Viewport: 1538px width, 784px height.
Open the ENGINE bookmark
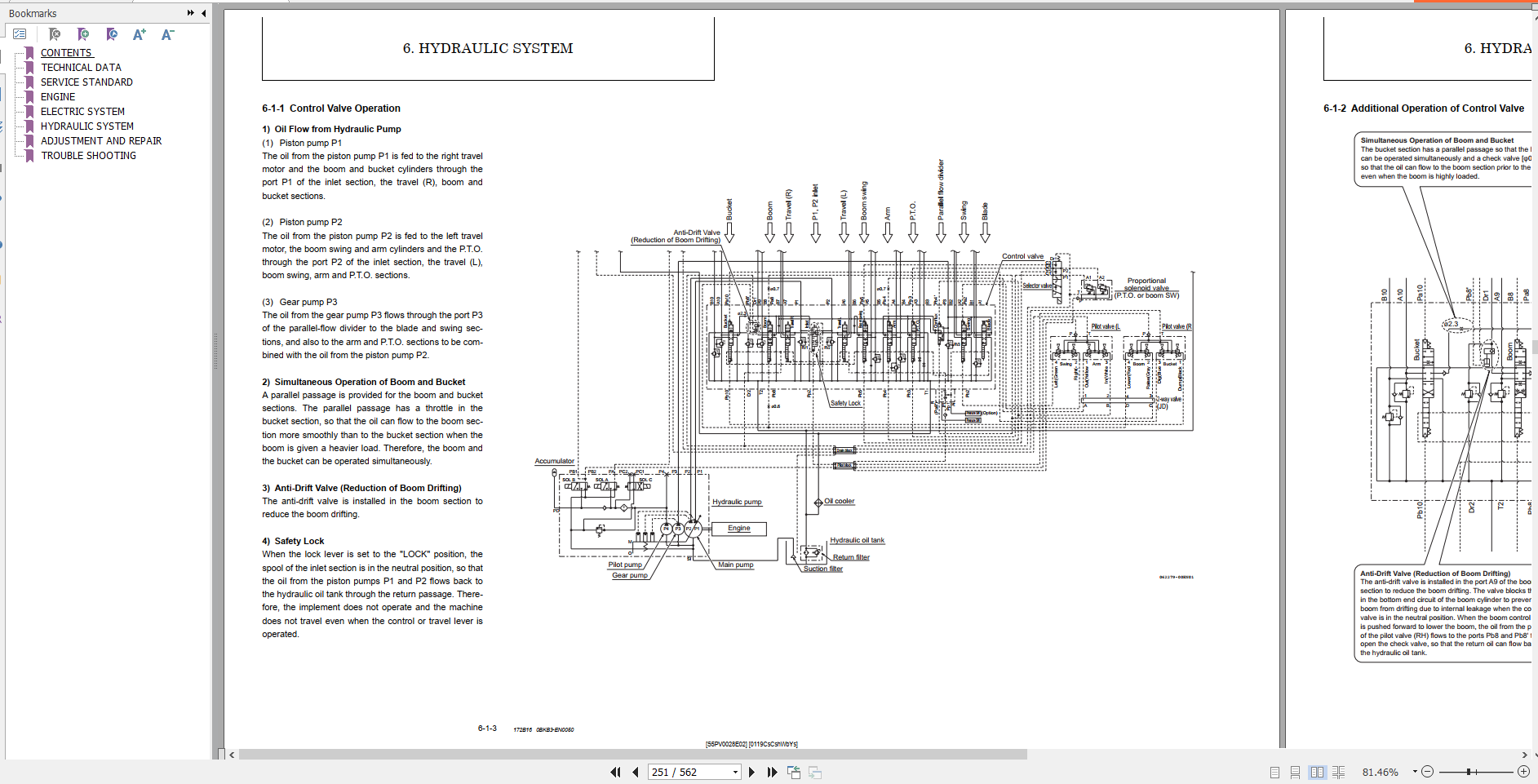(58, 97)
